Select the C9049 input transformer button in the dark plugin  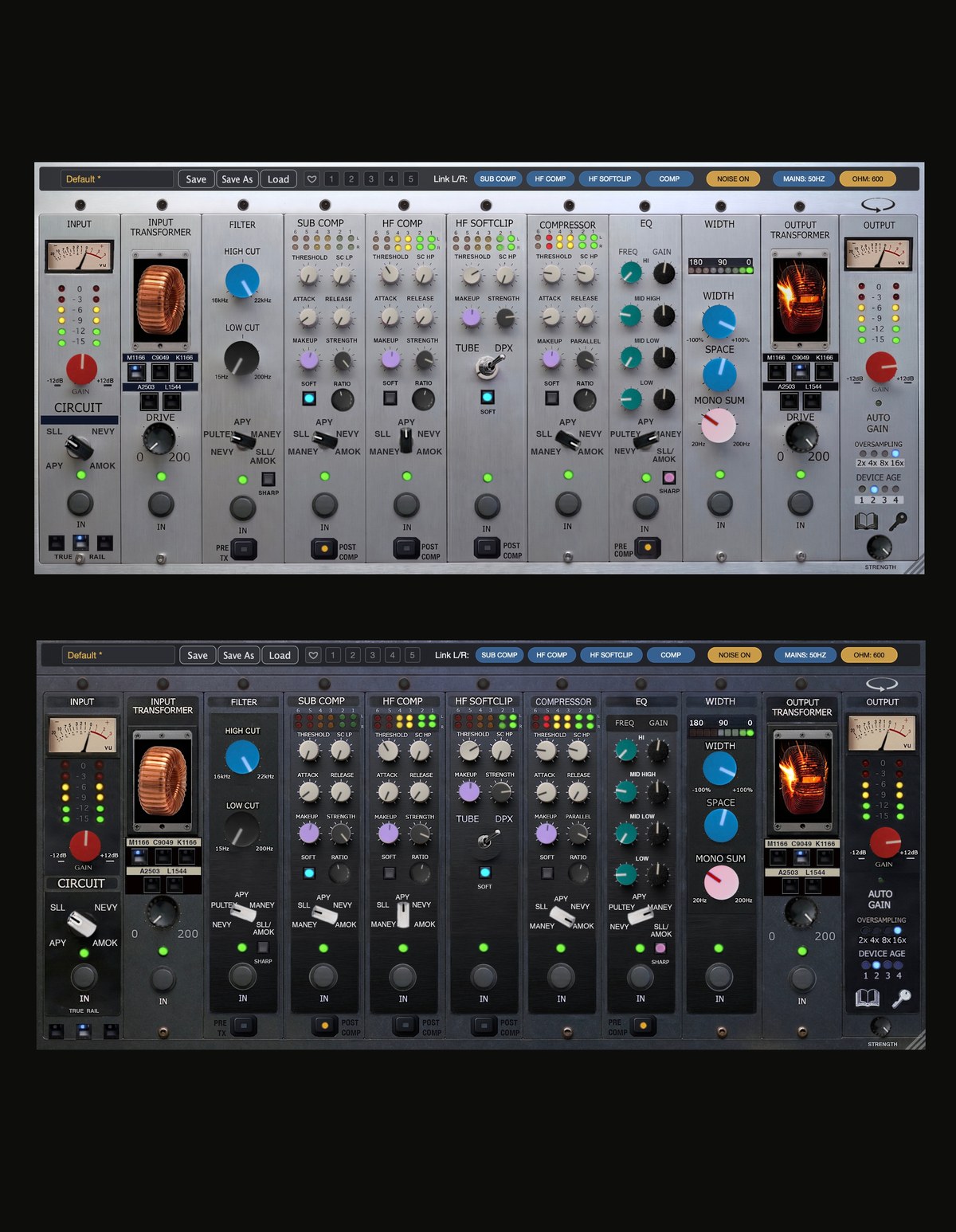(x=163, y=856)
